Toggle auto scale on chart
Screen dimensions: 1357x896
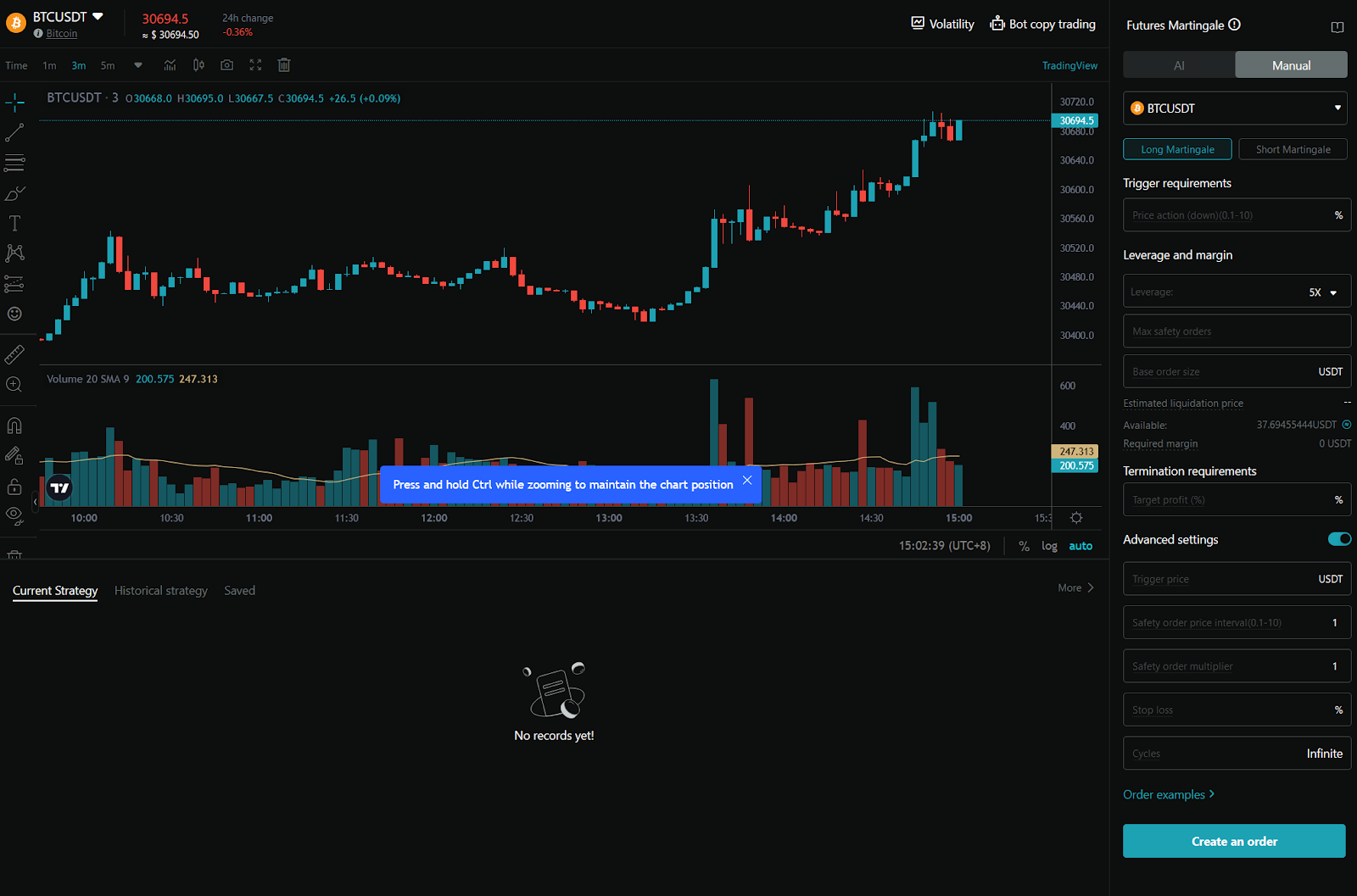[1081, 547]
